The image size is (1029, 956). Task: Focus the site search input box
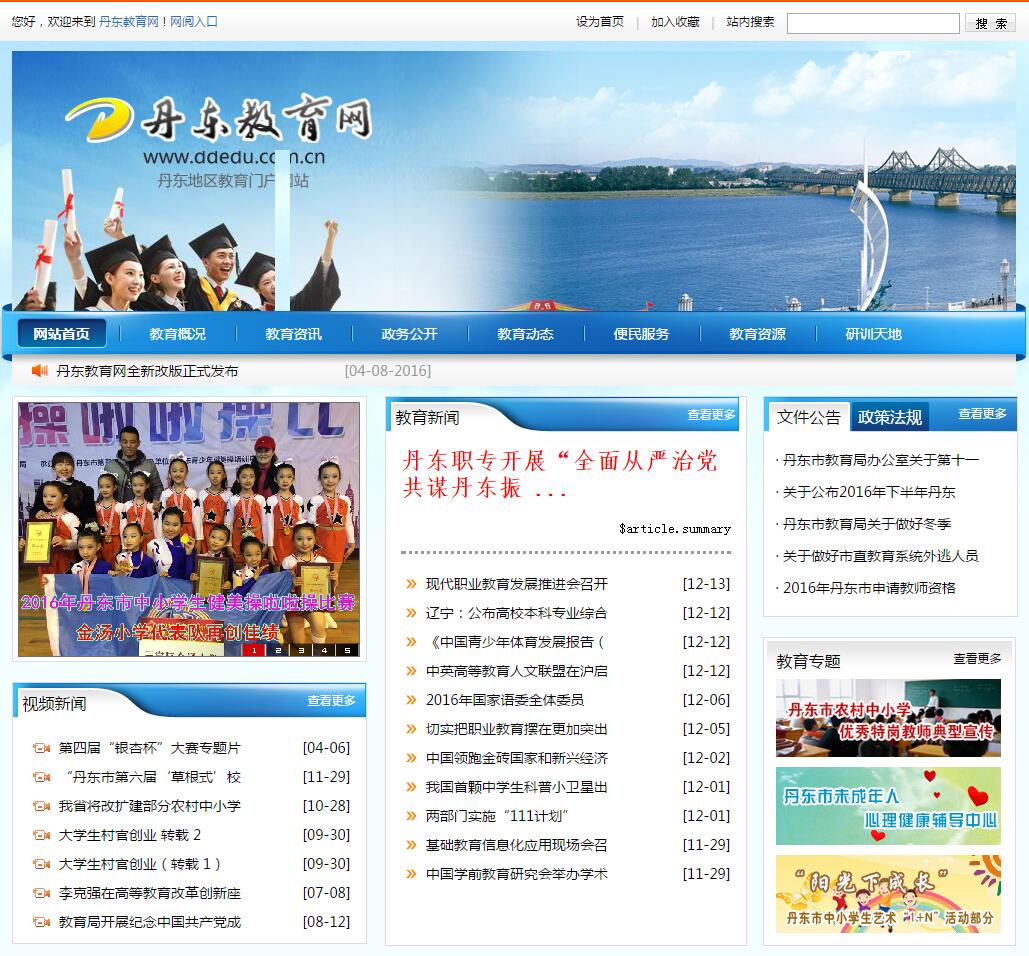point(873,24)
